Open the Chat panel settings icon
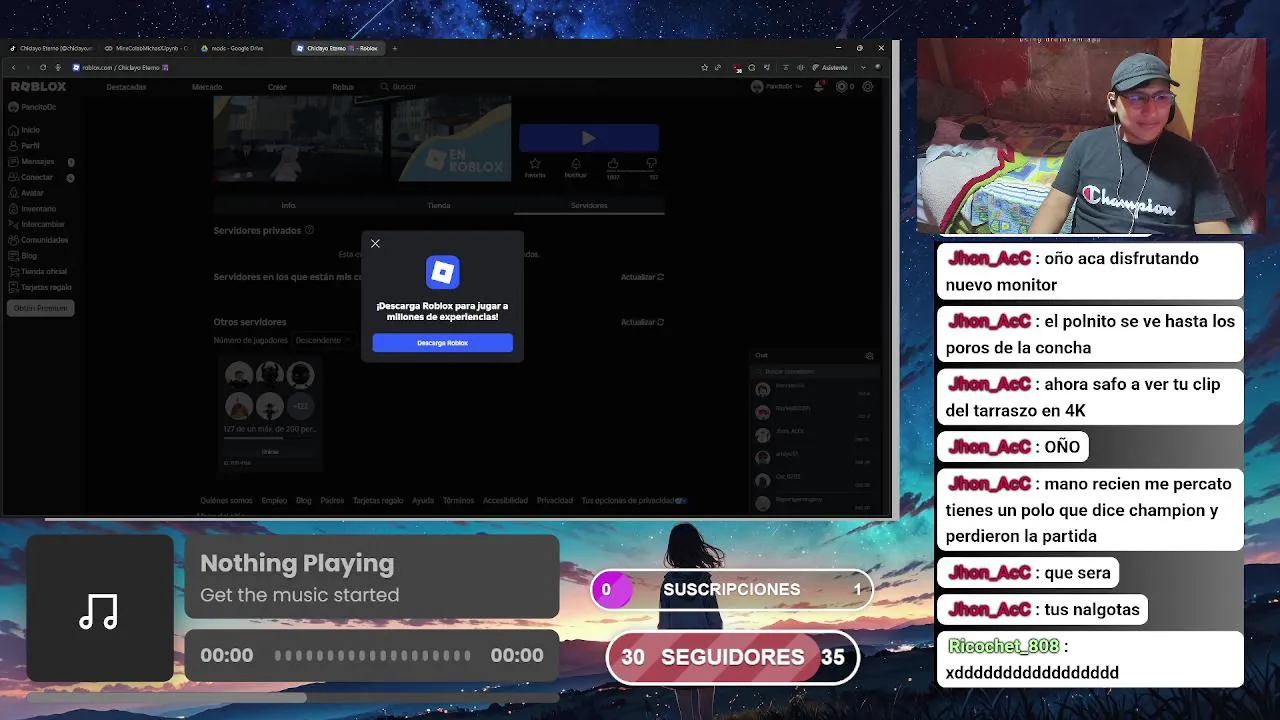Viewport: 1280px width, 720px height. (x=869, y=356)
